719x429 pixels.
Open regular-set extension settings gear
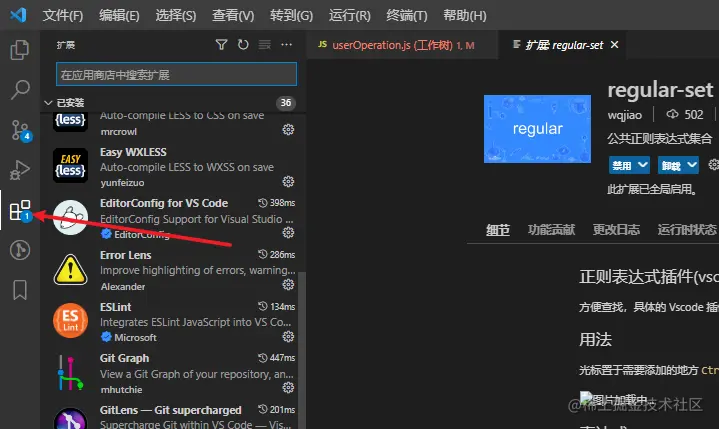713,165
